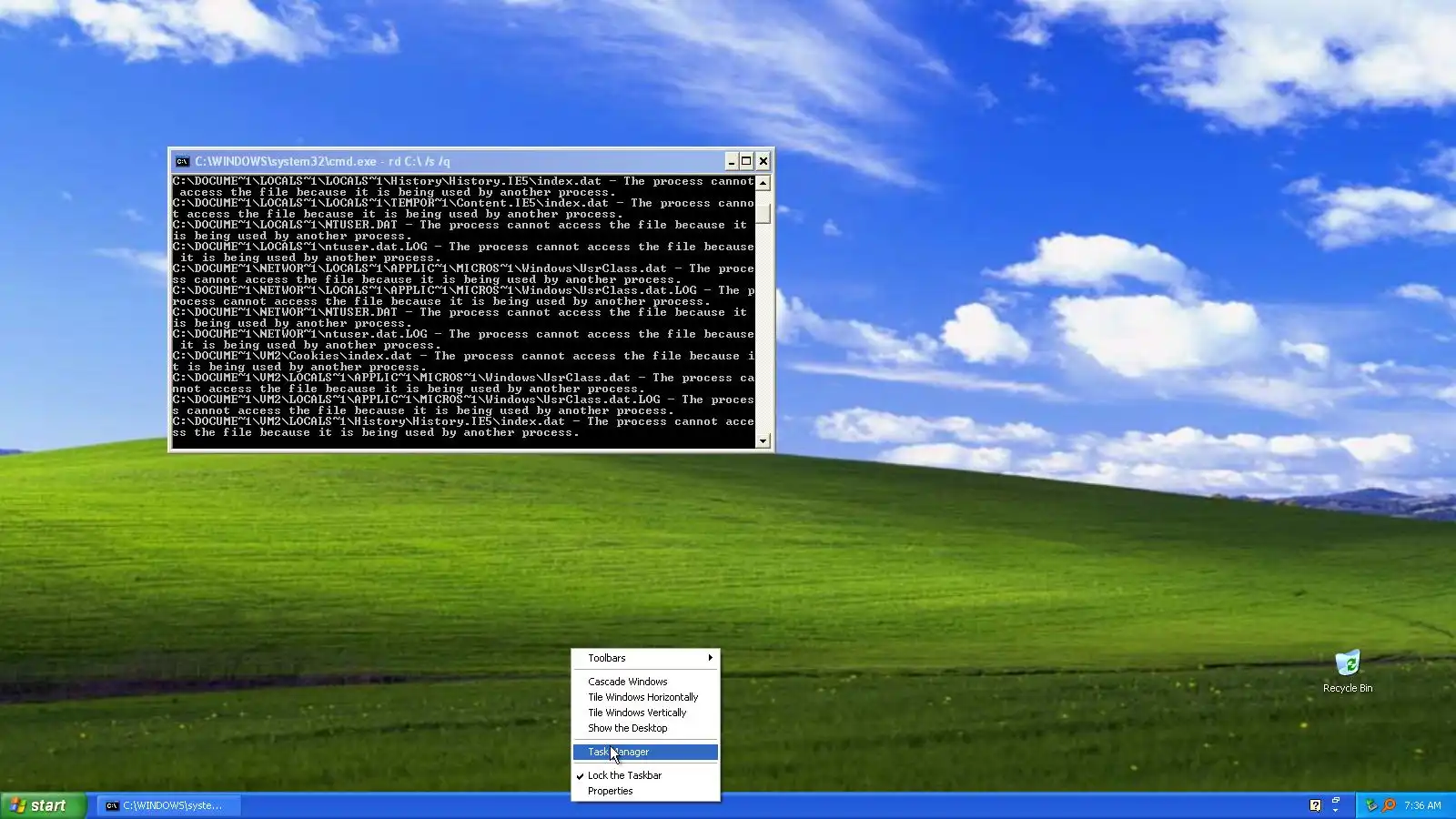Click the cmd.exe window title text
This screenshot has width=1456, height=819.
point(322,162)
